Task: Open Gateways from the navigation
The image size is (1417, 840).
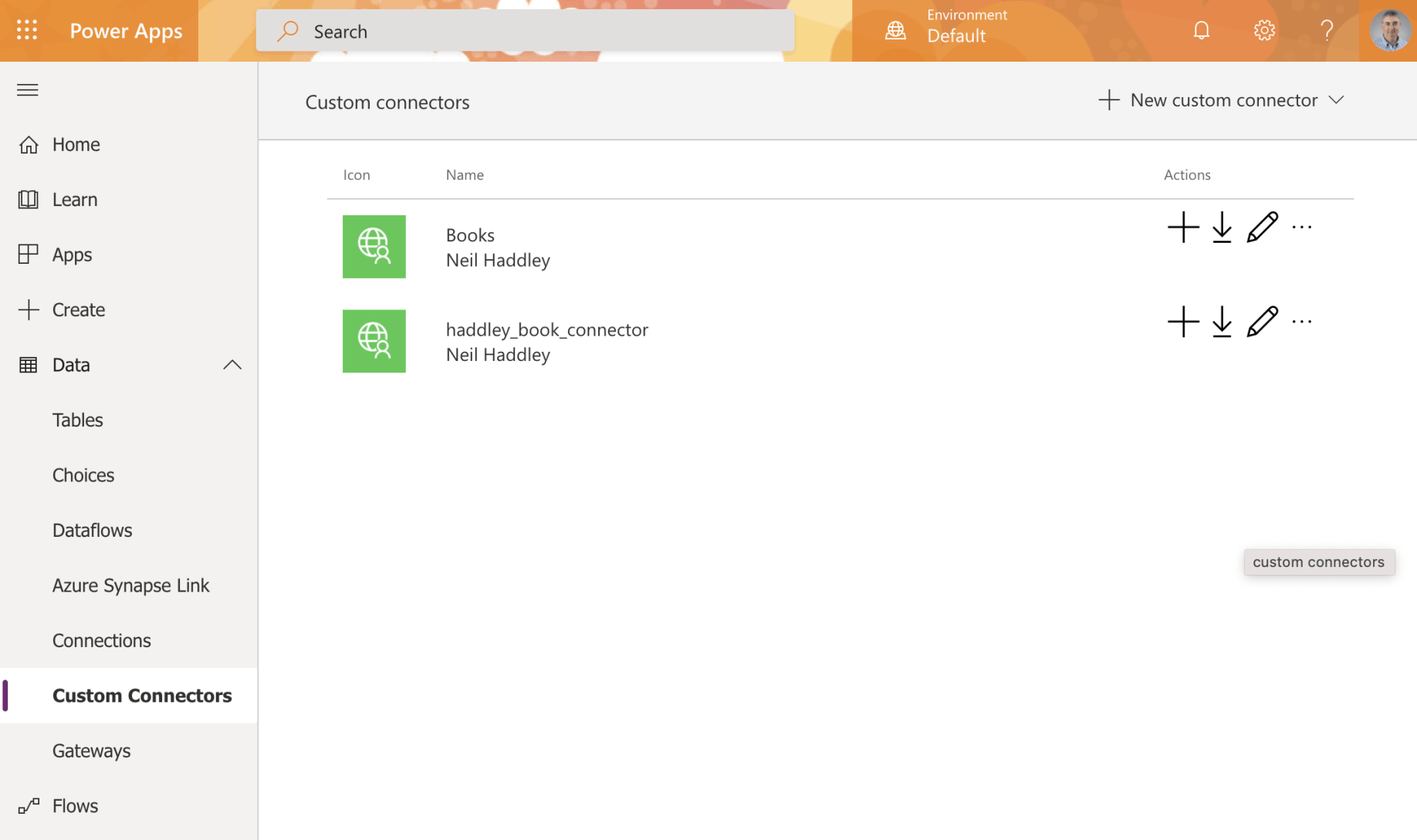Action: pyautogui.click(x=91, y=751)
